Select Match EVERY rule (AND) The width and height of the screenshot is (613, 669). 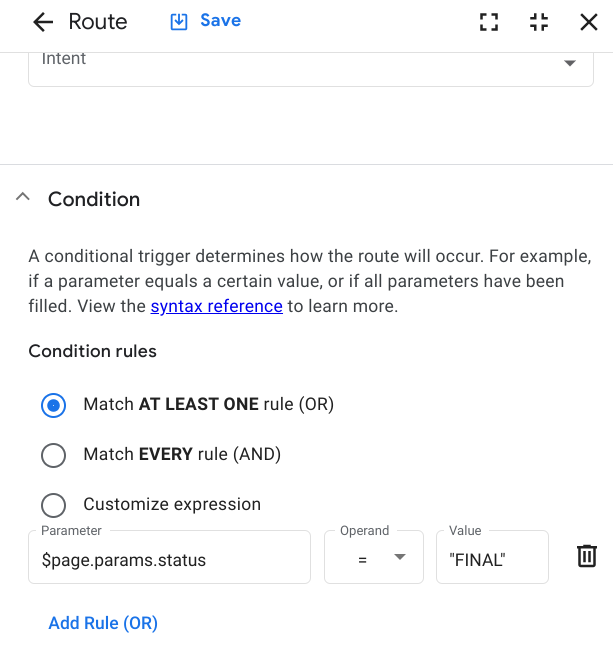[x=54, y=455]
